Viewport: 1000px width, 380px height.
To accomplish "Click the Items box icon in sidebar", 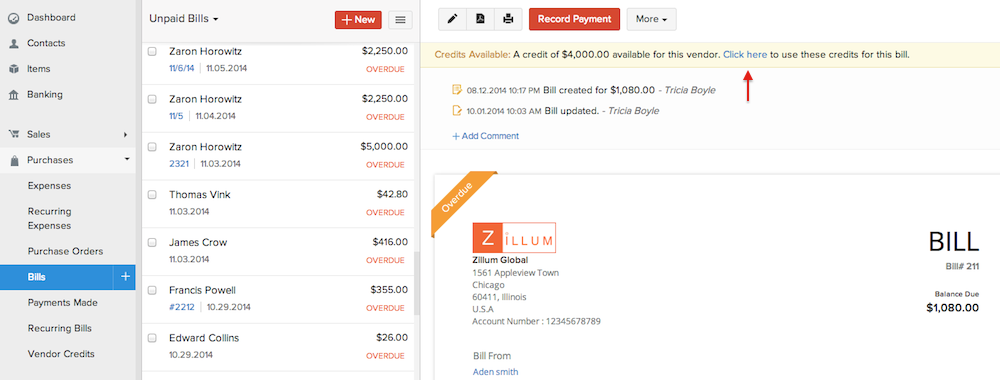I will (x=13, y=69).
